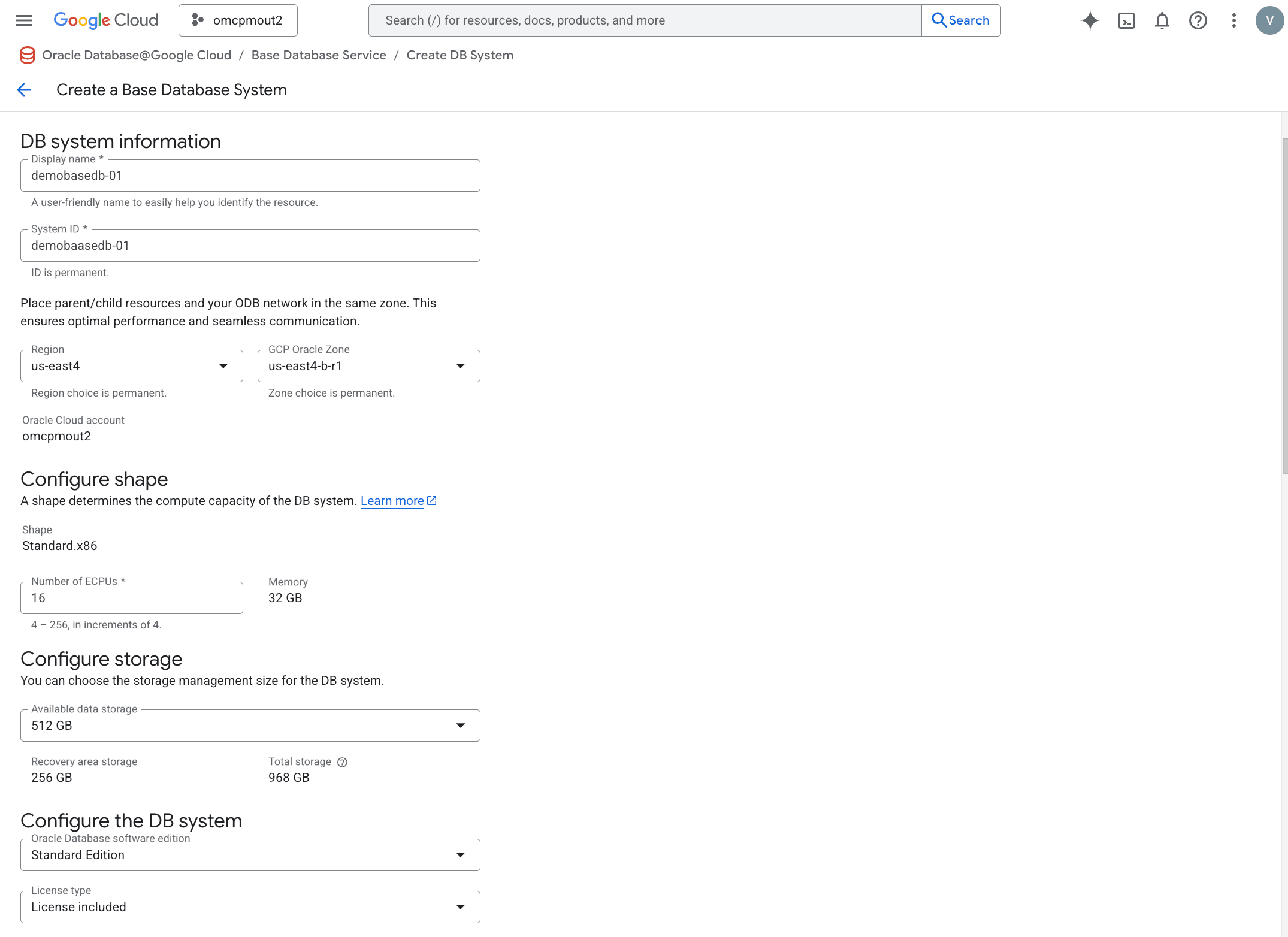Open the notifications bell
This screenshot has width=1288, height=937.
tap(1162, 20)
